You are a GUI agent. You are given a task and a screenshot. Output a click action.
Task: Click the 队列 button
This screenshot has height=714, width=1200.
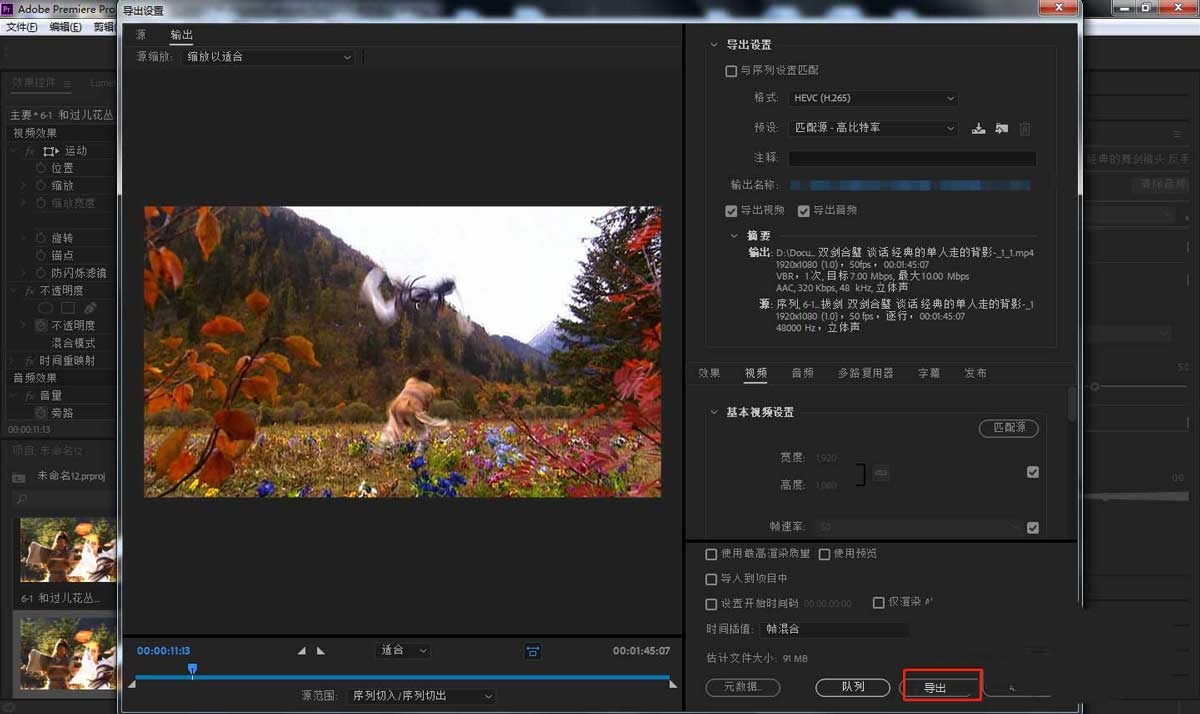coord(853,687)
